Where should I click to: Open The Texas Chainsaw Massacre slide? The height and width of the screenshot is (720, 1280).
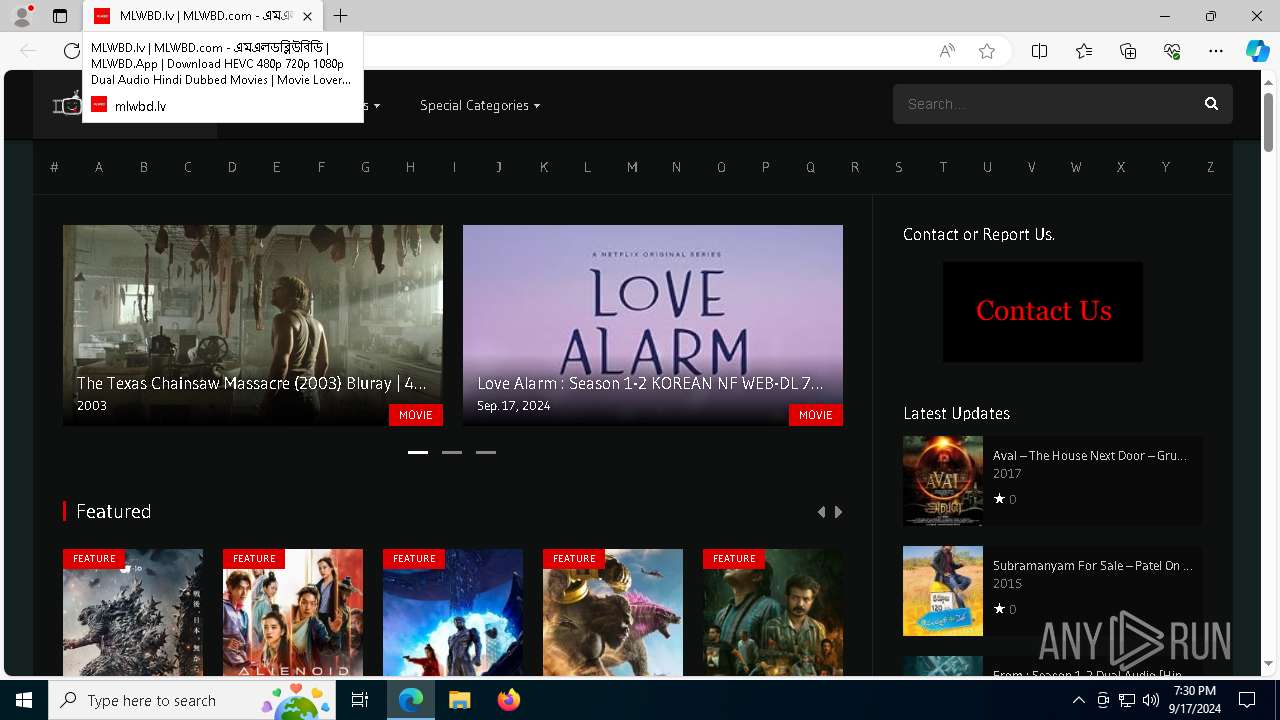pyautogui.click(x=253, y=325)
